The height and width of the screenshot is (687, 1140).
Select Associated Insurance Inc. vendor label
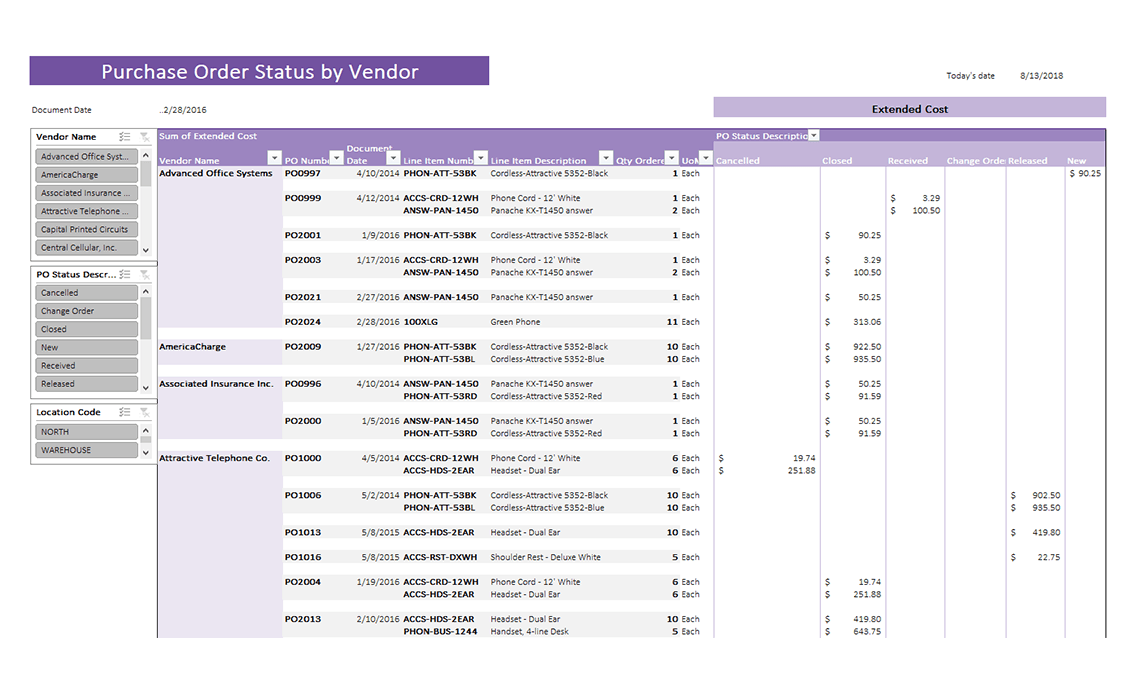(x=217, y=384)
